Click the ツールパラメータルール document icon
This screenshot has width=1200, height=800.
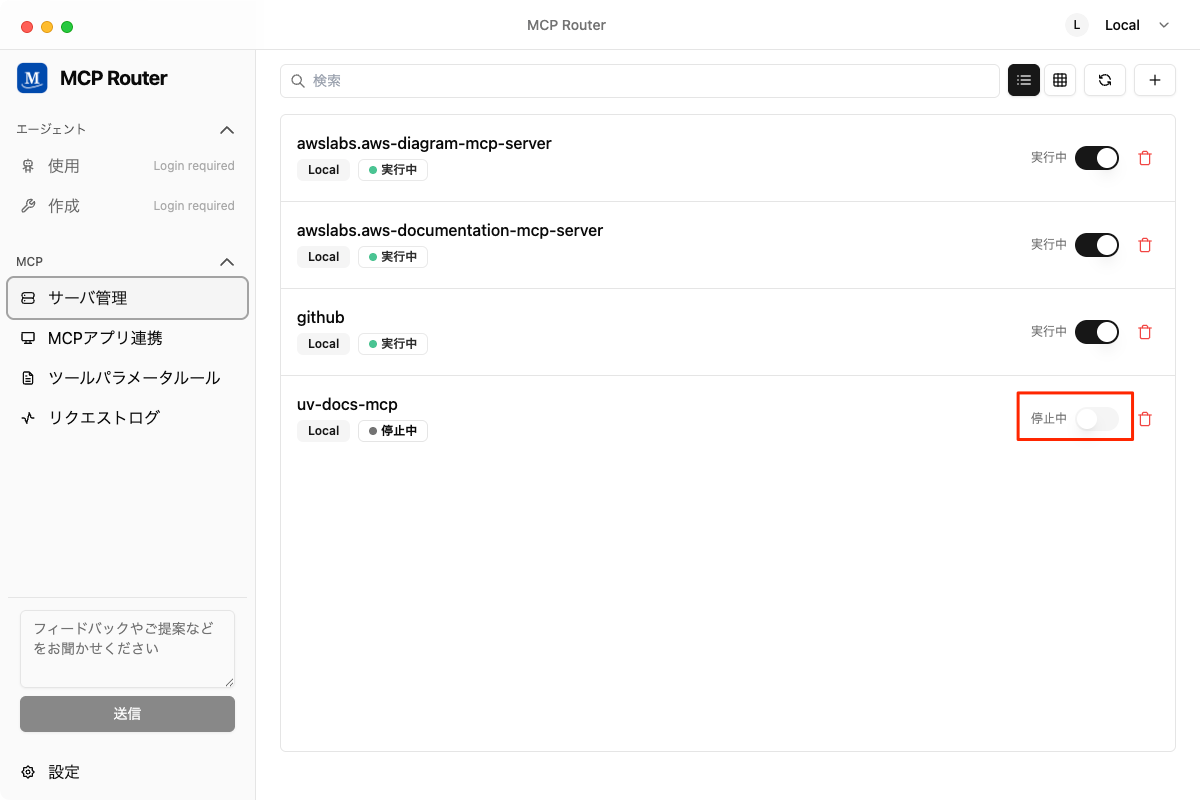coord(28,378)
